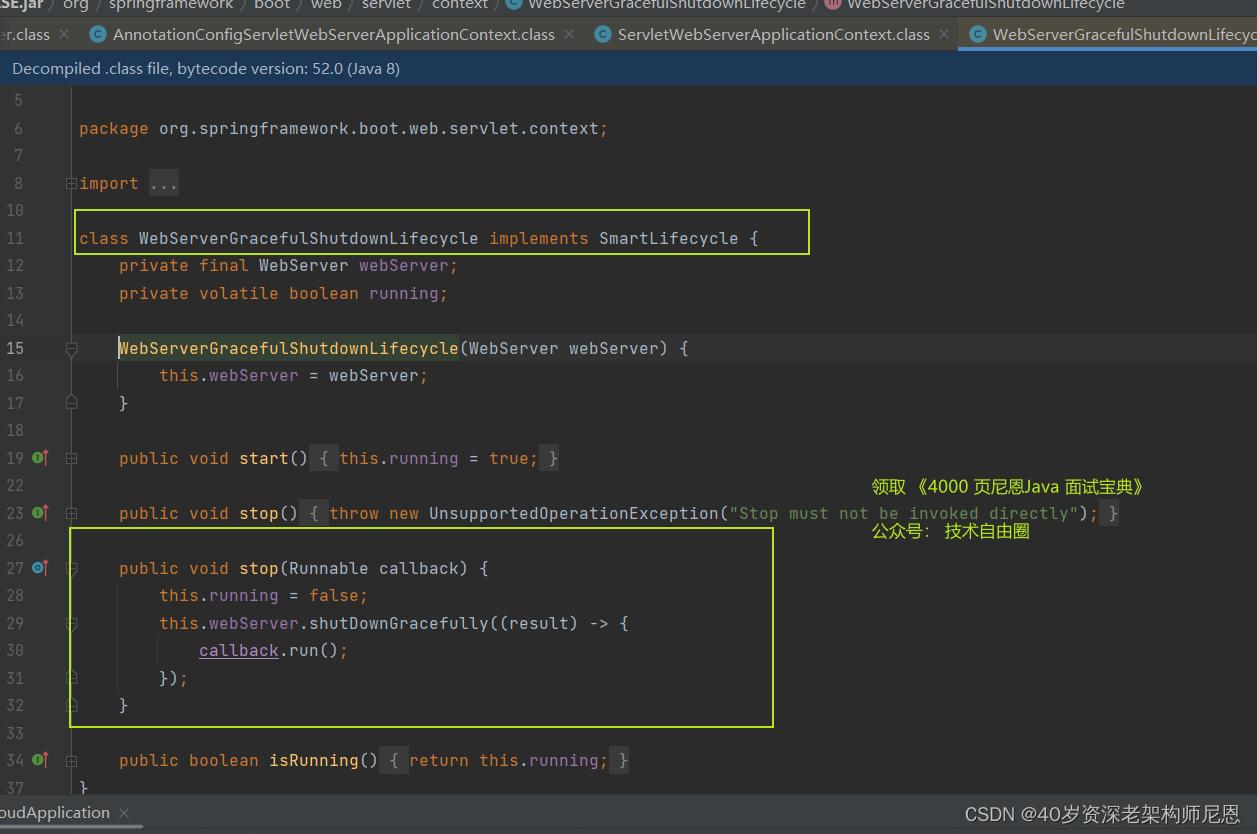The width and height of the screenshot is (1257, 834).
Task: Click the underlined callback reference on line 30
Action: tap(238, 651)
